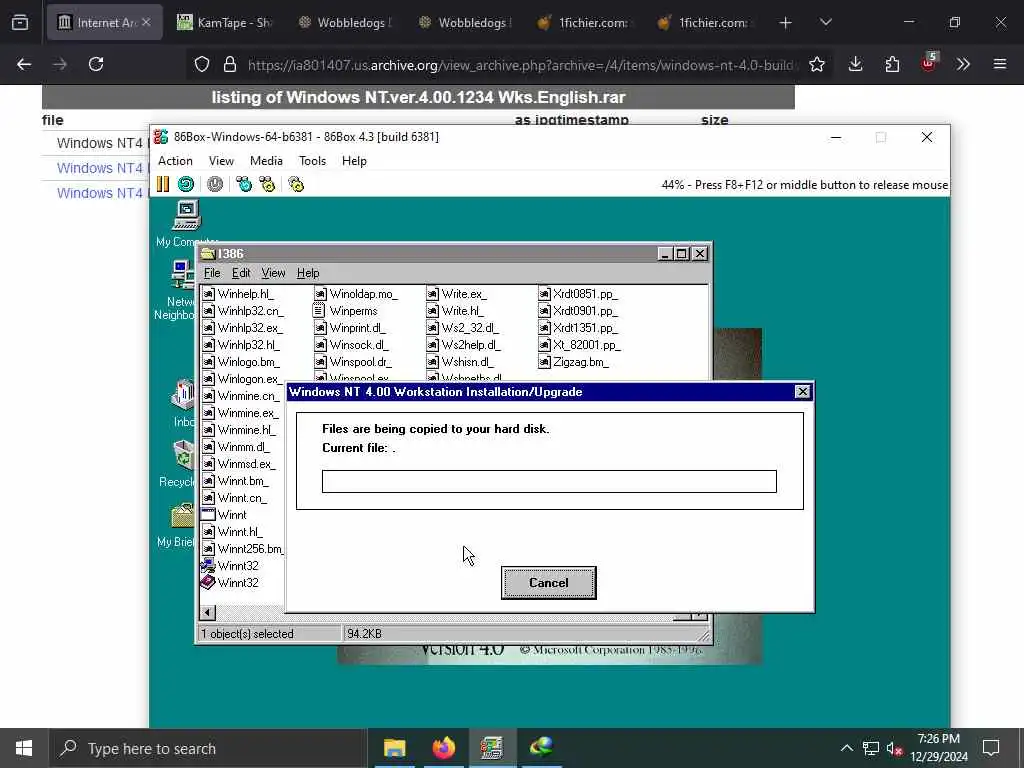Open Firefox downloads icon
The height and width of the screenshot is (768, 1024).
pyautogui.click(x=856, y=64)
